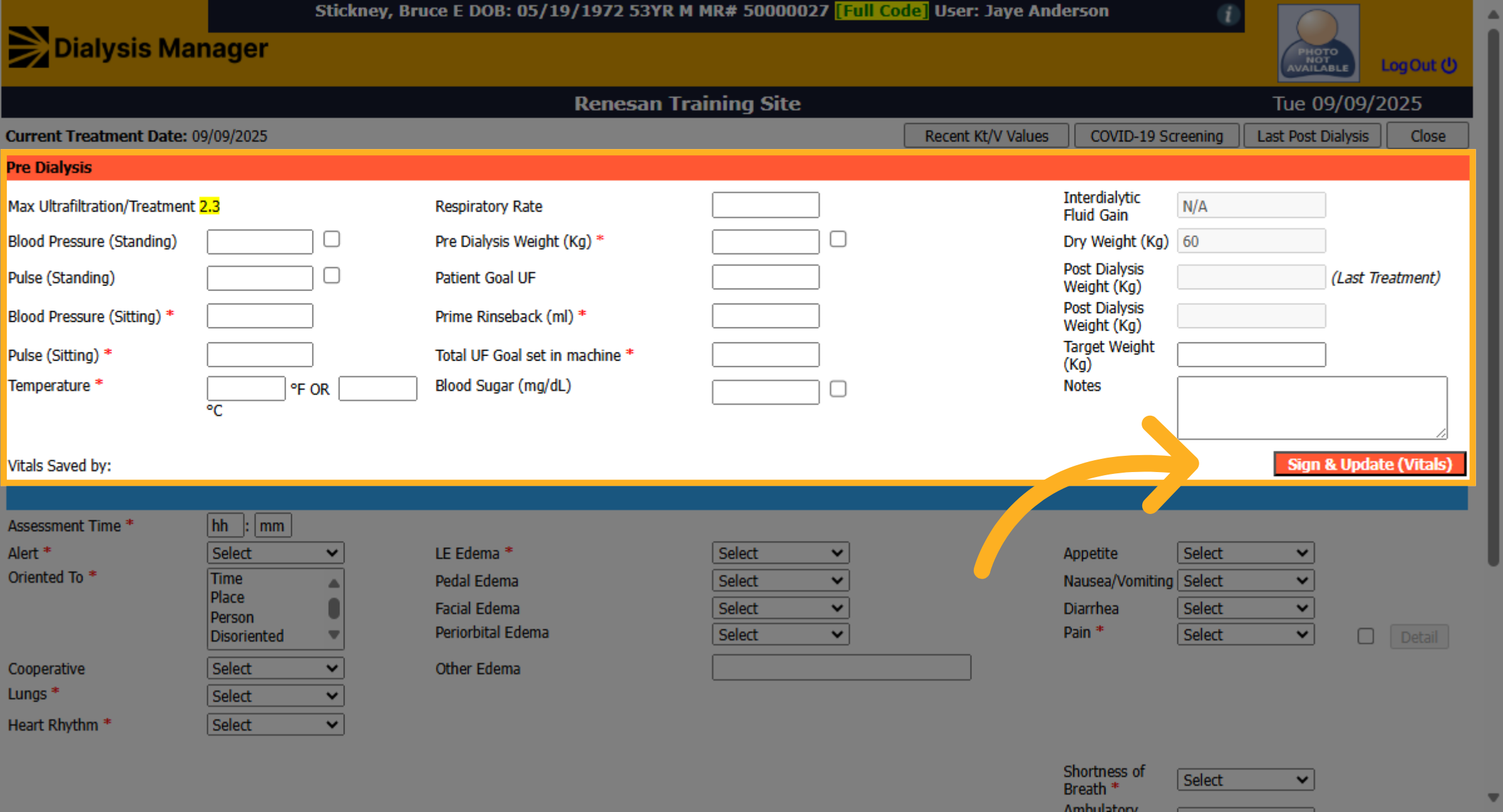This screenshot has width=1503, height=812.
Task: Open the COVID-19 Screening page
Action: 1157,136
